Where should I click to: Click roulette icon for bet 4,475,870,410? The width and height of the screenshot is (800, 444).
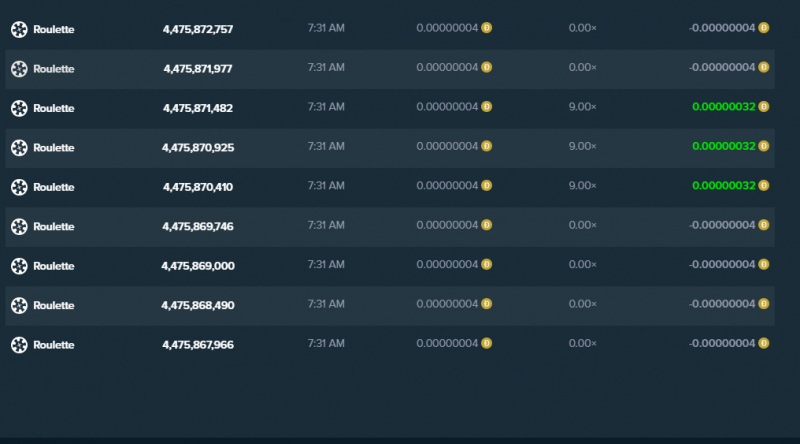(x=19, y=187)
